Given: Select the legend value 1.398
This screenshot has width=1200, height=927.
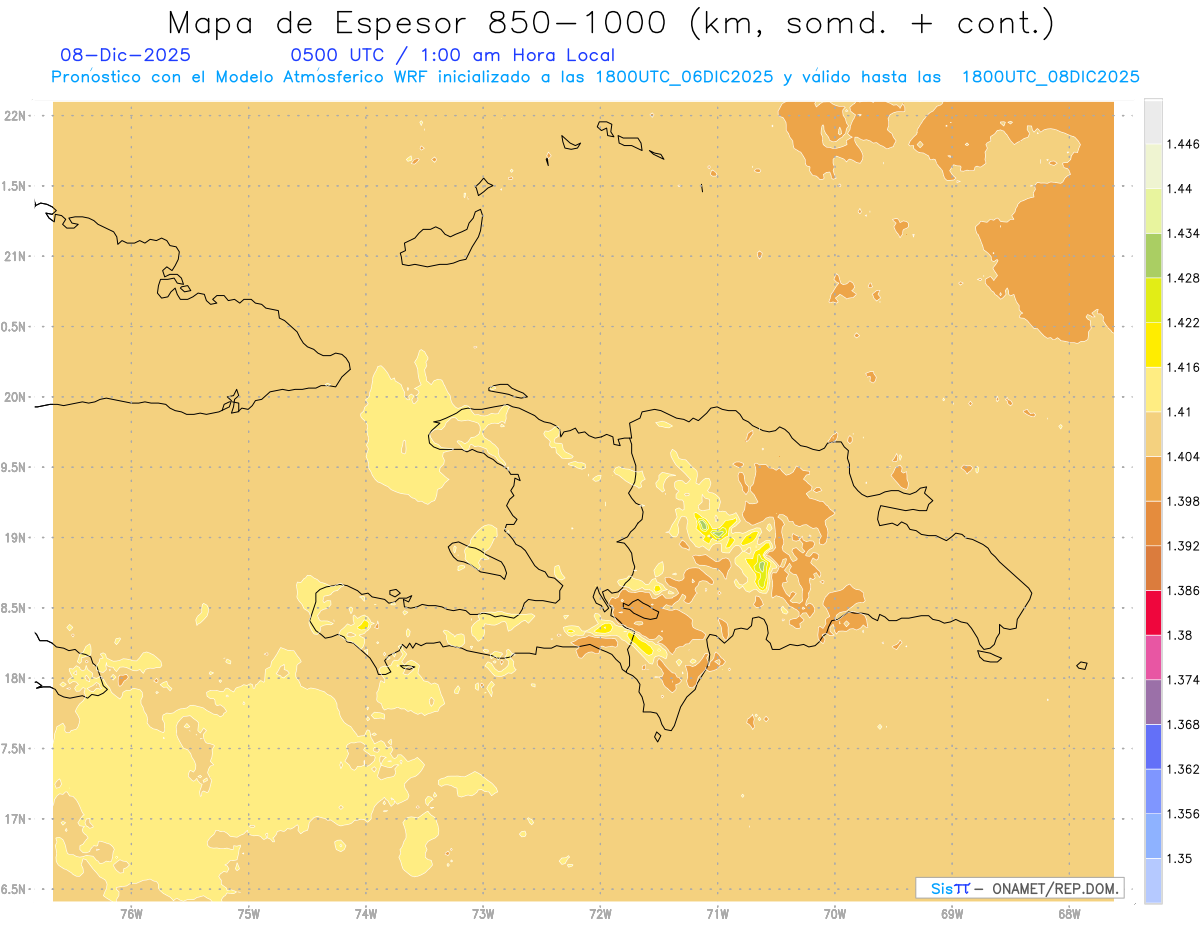Looking at the screenshot, I should 1185,501.
